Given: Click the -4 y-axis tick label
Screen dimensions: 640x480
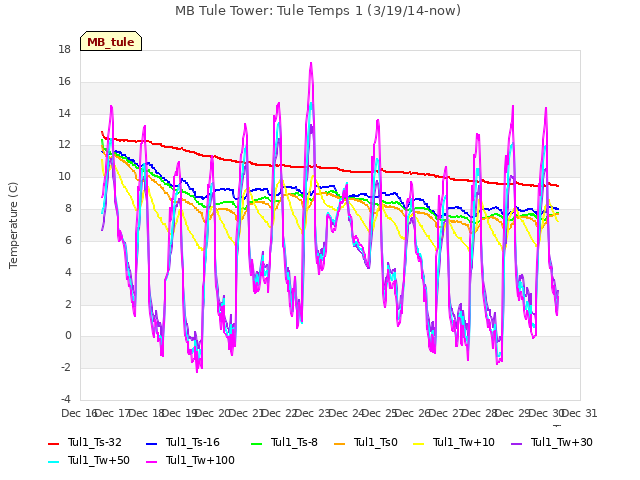Looking at the screenshot, I should click(66, 399).
